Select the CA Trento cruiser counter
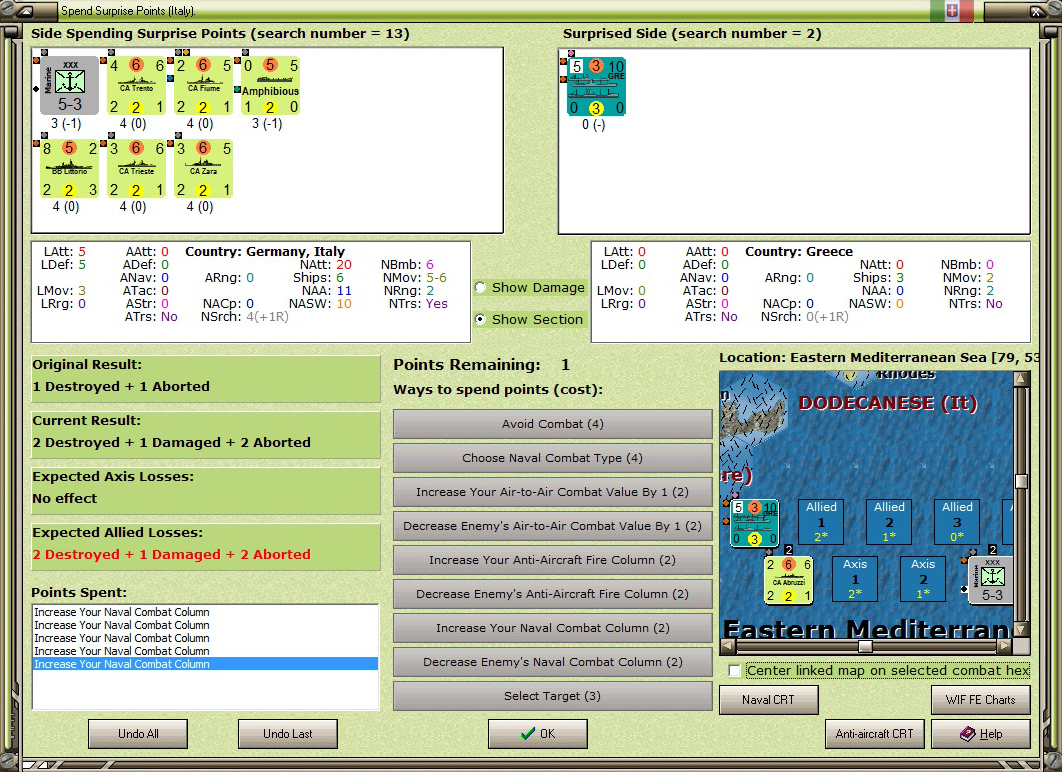Screen dimensions: 1062x772 [x=136, y=85]
